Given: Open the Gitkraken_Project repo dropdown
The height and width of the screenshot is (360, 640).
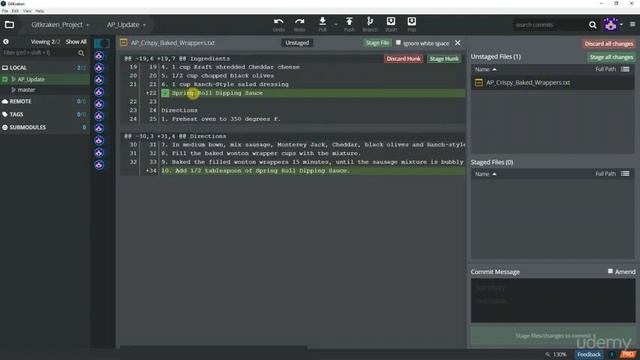Looking at the screenshot, I should (60, 24).
